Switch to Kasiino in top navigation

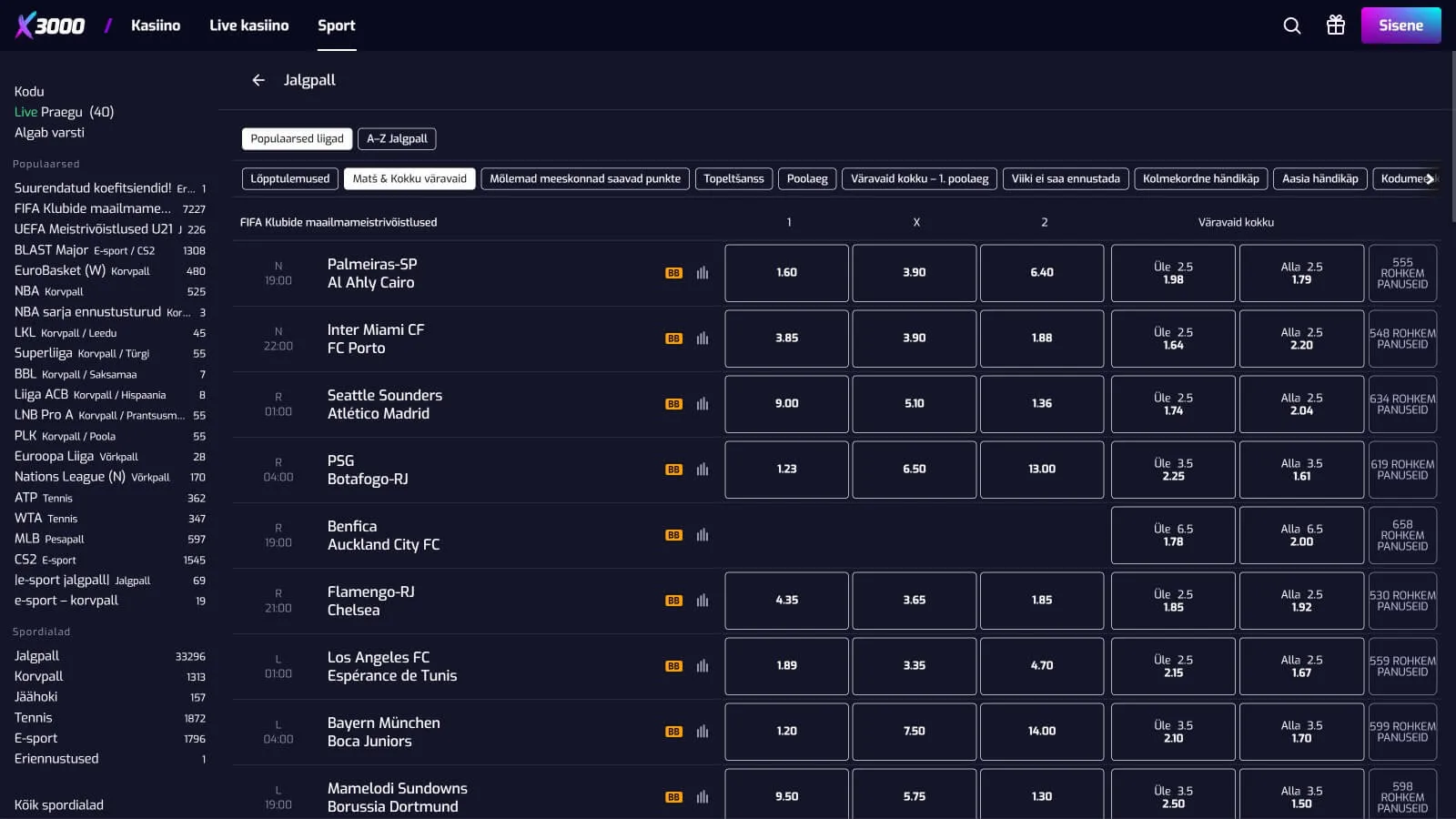(x=156, y=25)
